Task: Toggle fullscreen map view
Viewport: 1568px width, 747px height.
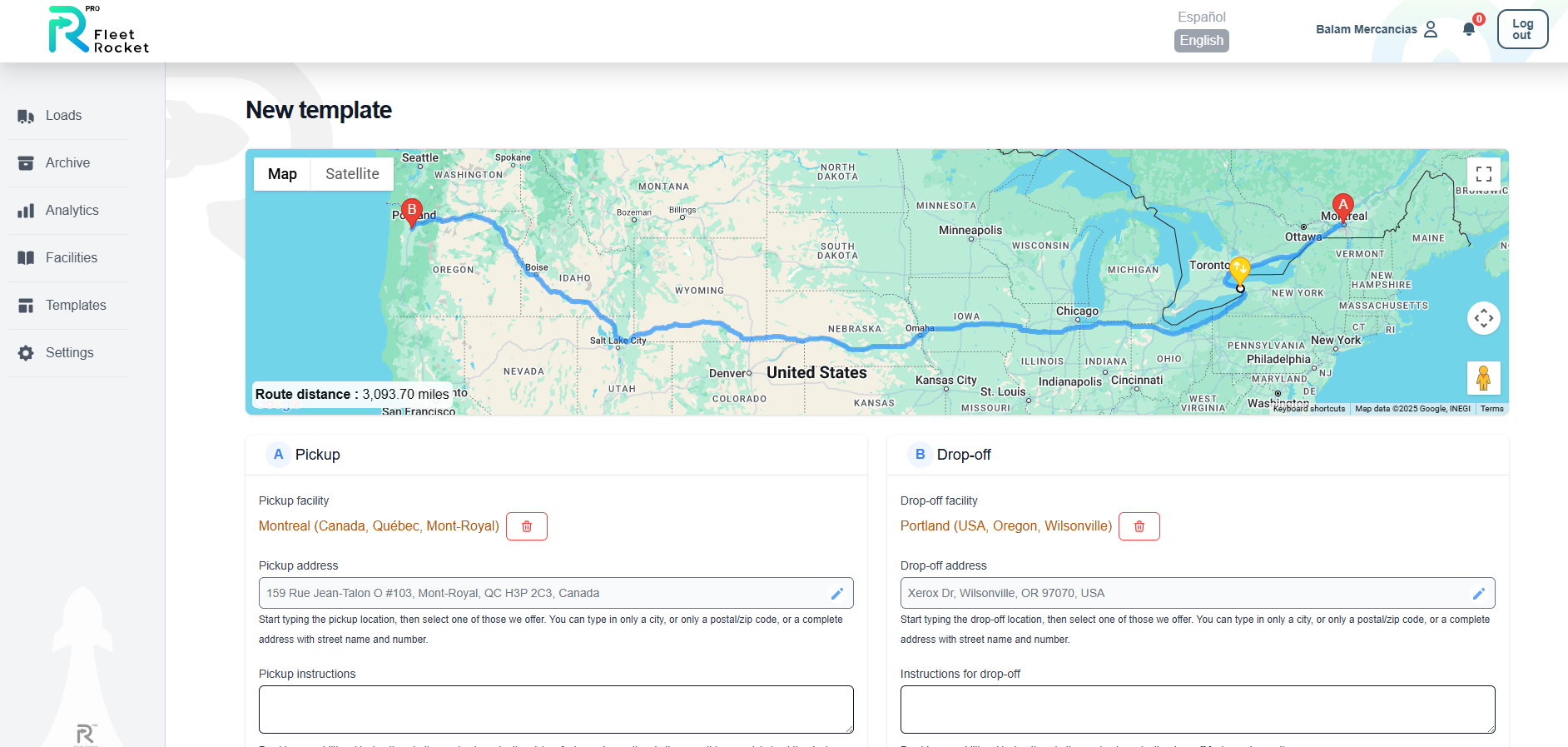Action: tap(1484, 174)
